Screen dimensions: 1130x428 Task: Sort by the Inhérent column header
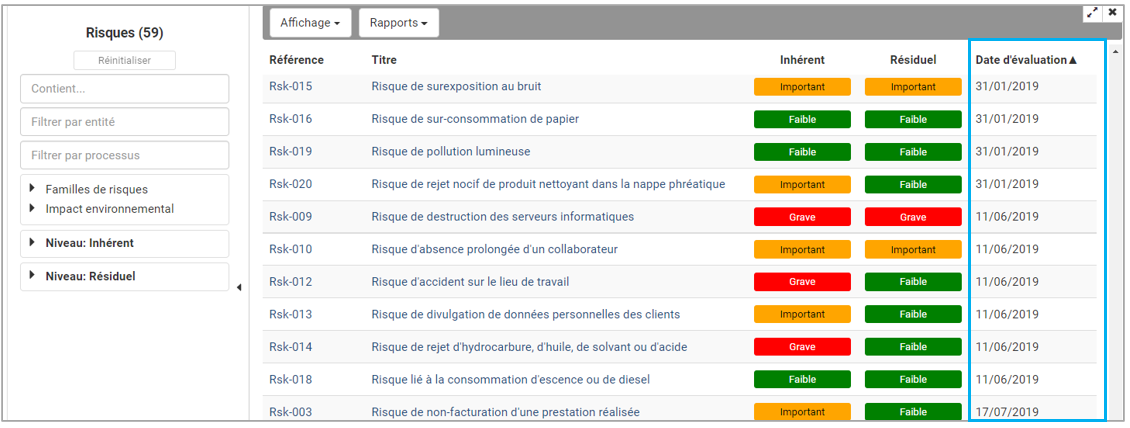pyautogui.click(x=802, y=60)
